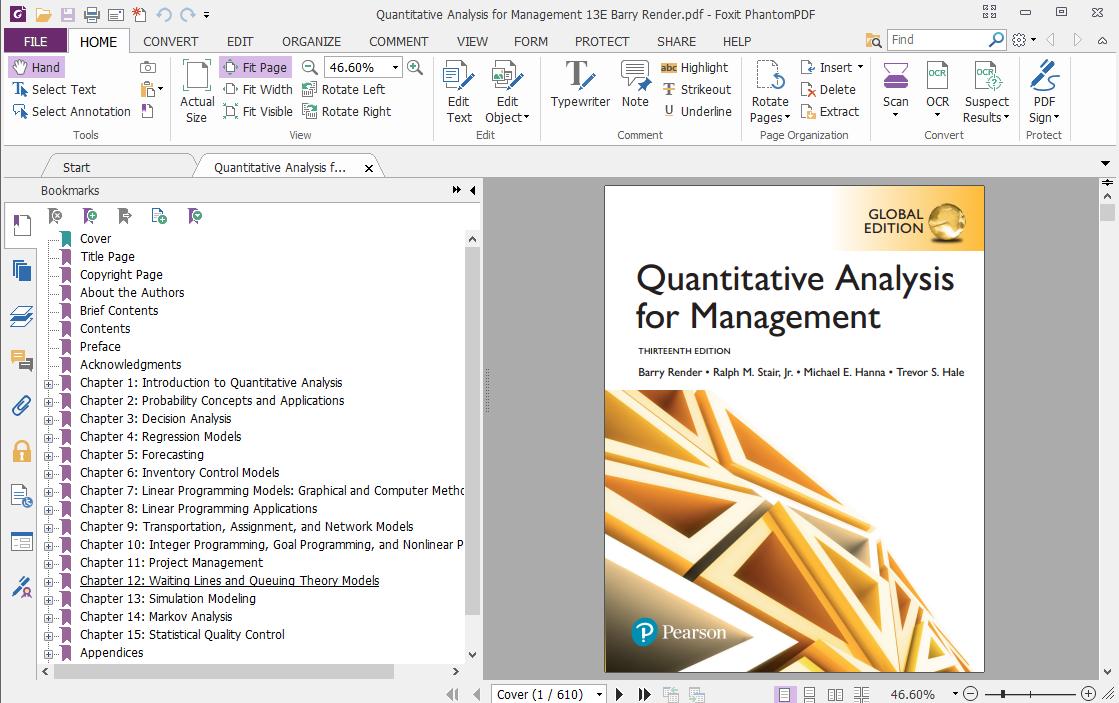
Task: Open the Pages thumbnail panel icon
Action: tap(21, 270)
